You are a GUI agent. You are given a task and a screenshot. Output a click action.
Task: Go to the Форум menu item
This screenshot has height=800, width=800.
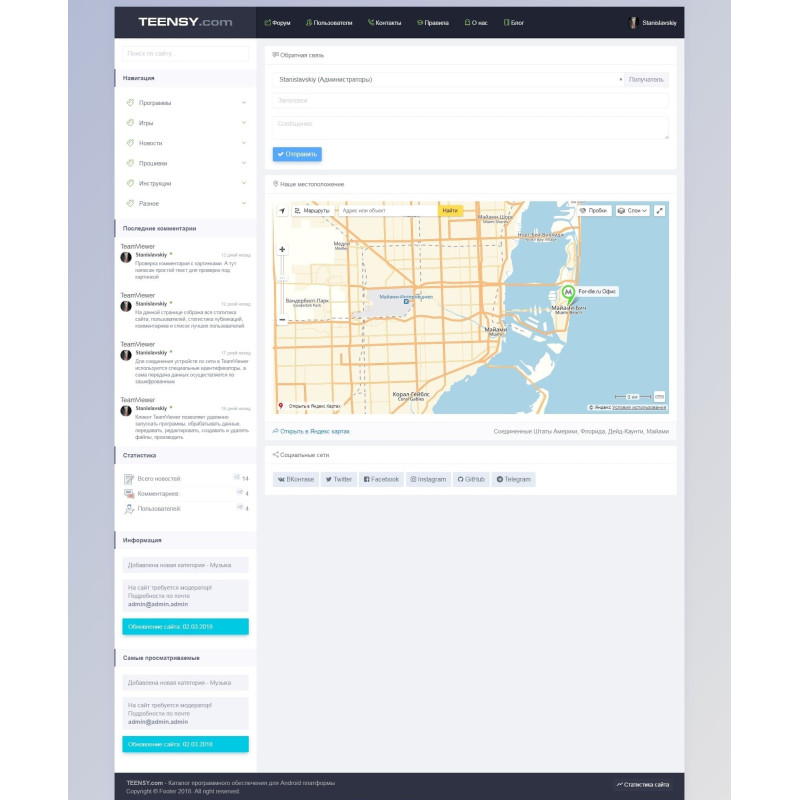[x=278, y=22]
